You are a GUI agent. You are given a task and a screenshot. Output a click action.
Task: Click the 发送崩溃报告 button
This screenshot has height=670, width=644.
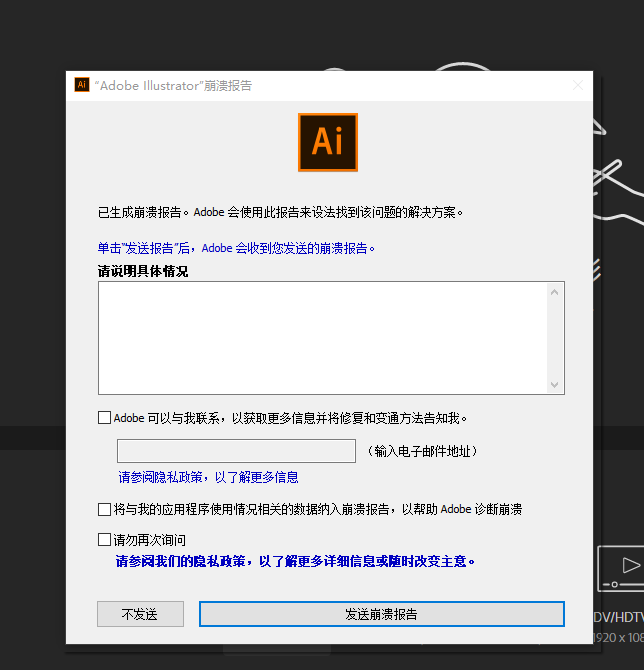[x=382, y=614]
